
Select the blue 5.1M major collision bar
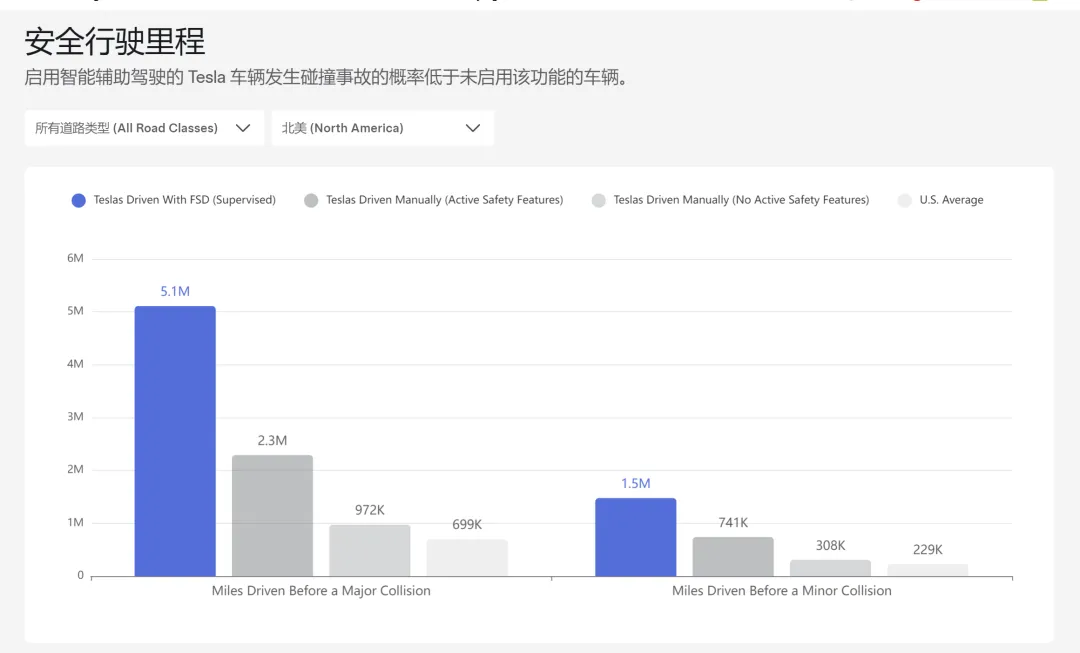(175, 441)
